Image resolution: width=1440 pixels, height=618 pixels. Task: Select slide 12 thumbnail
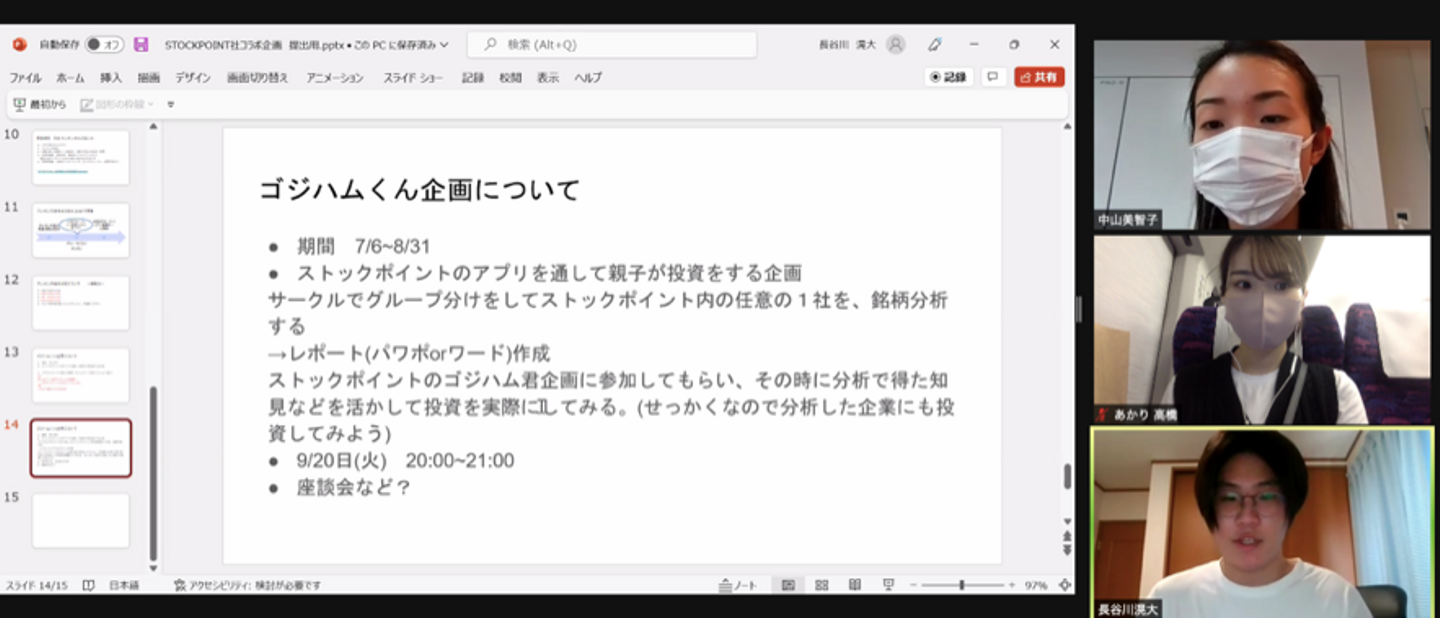81,303
